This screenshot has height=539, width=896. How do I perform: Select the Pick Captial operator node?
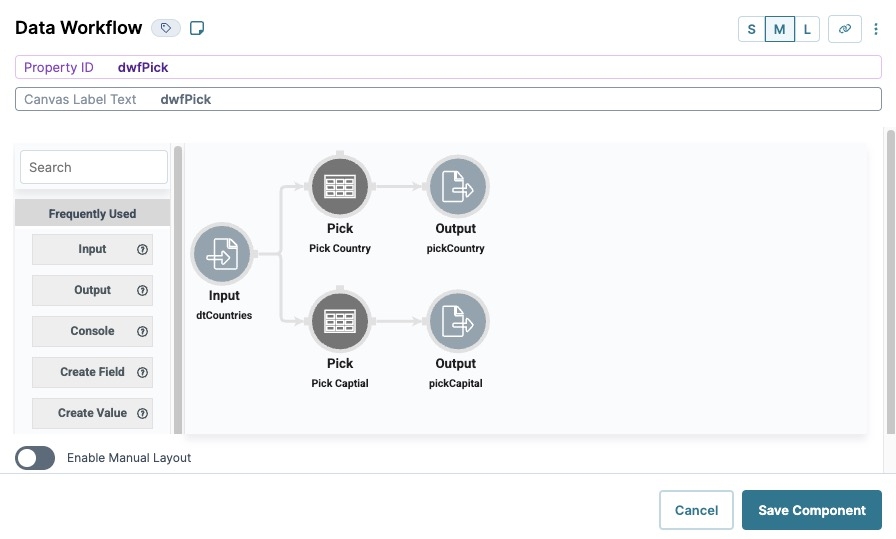pyautogui.click(x=340, y=321)
